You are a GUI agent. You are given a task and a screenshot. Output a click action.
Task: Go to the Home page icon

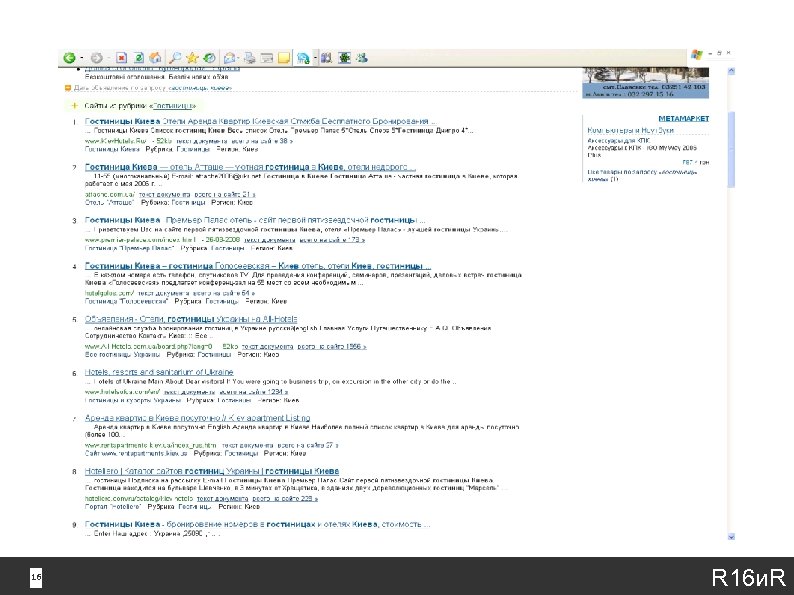156,58
